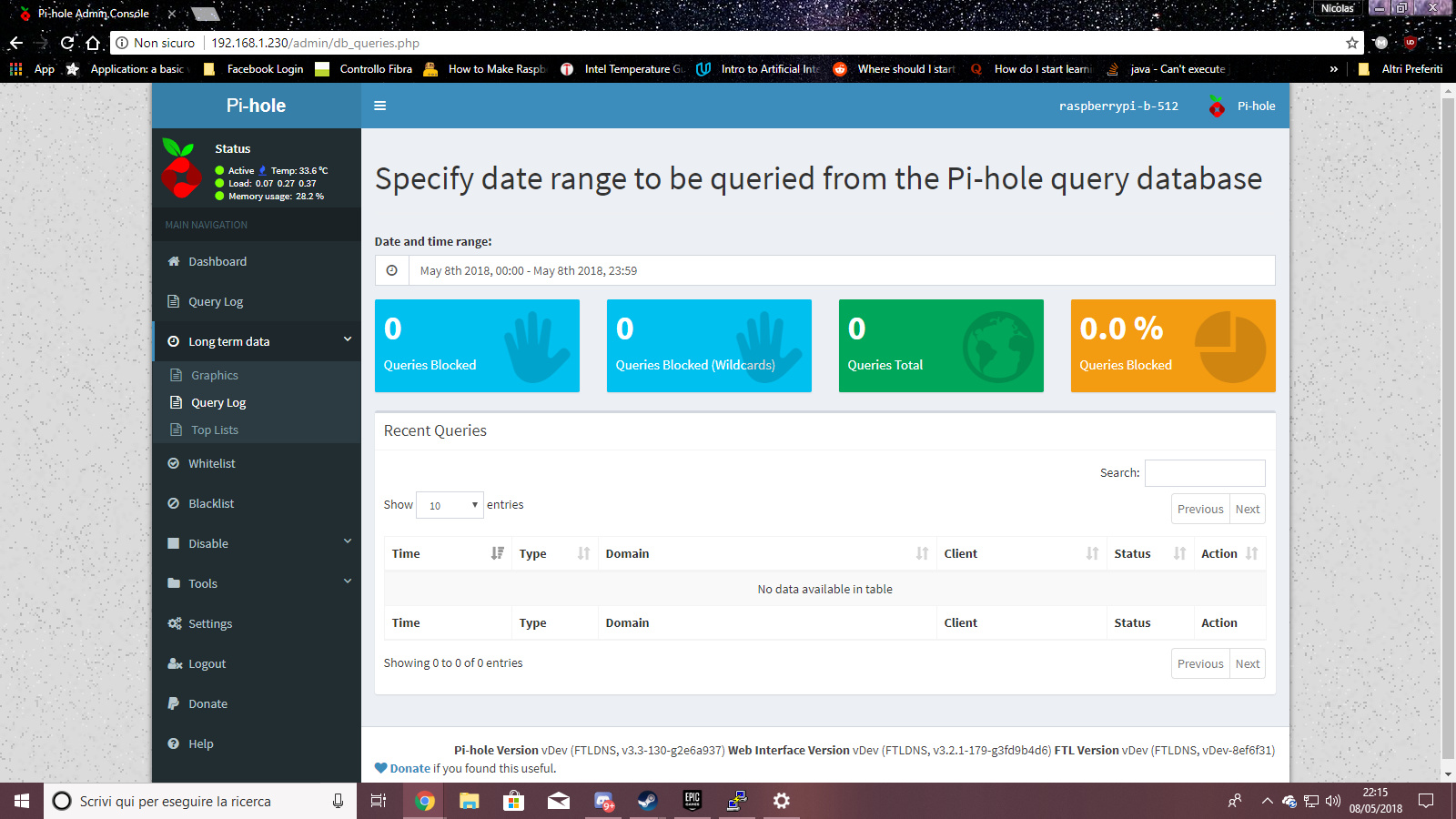Image resolution: width=1456 pixels, height=819 pixels.
Task: Click the browser address bar URL
Action: tap(315, 43)
